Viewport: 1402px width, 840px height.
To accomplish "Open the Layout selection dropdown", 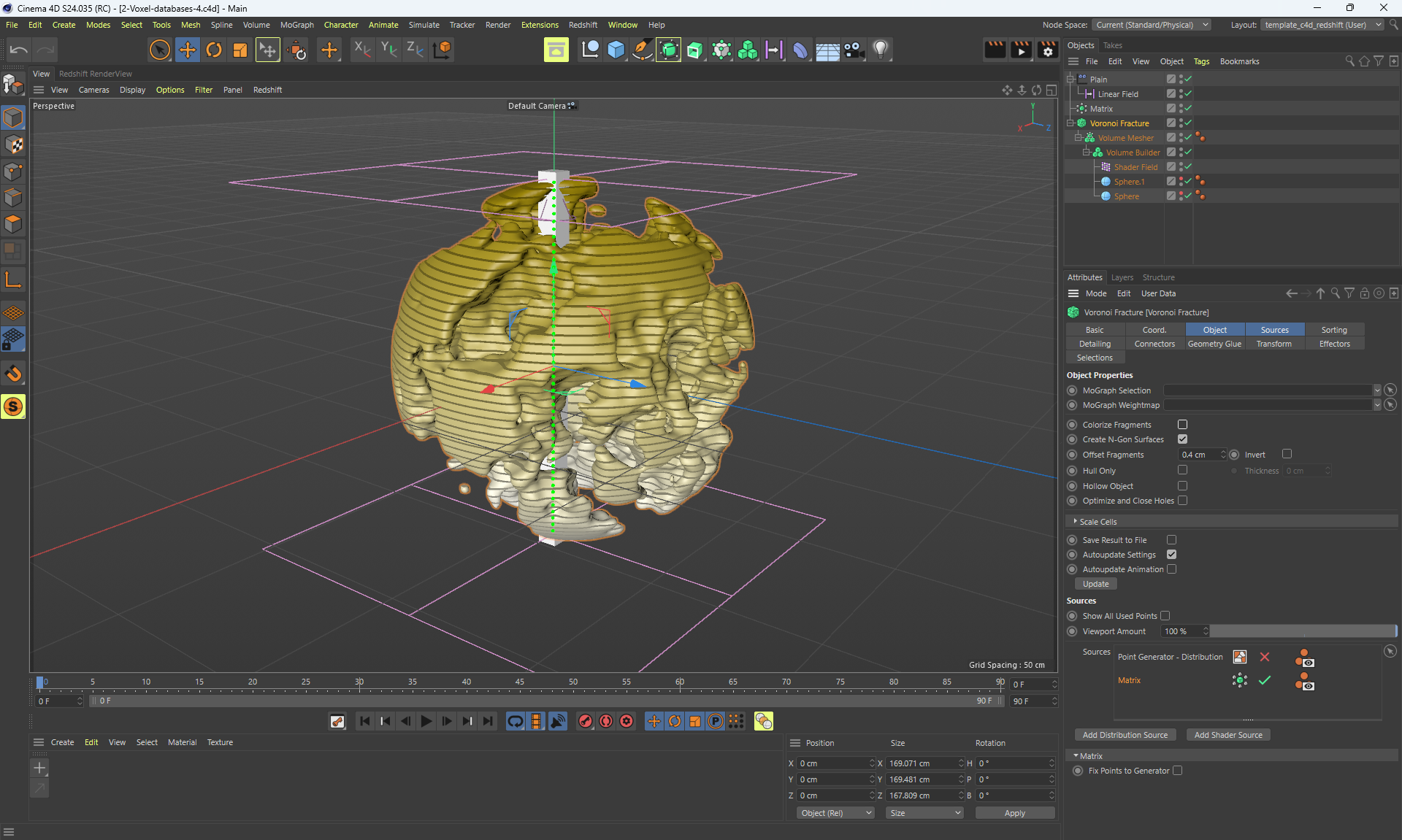I will 1322,25.
